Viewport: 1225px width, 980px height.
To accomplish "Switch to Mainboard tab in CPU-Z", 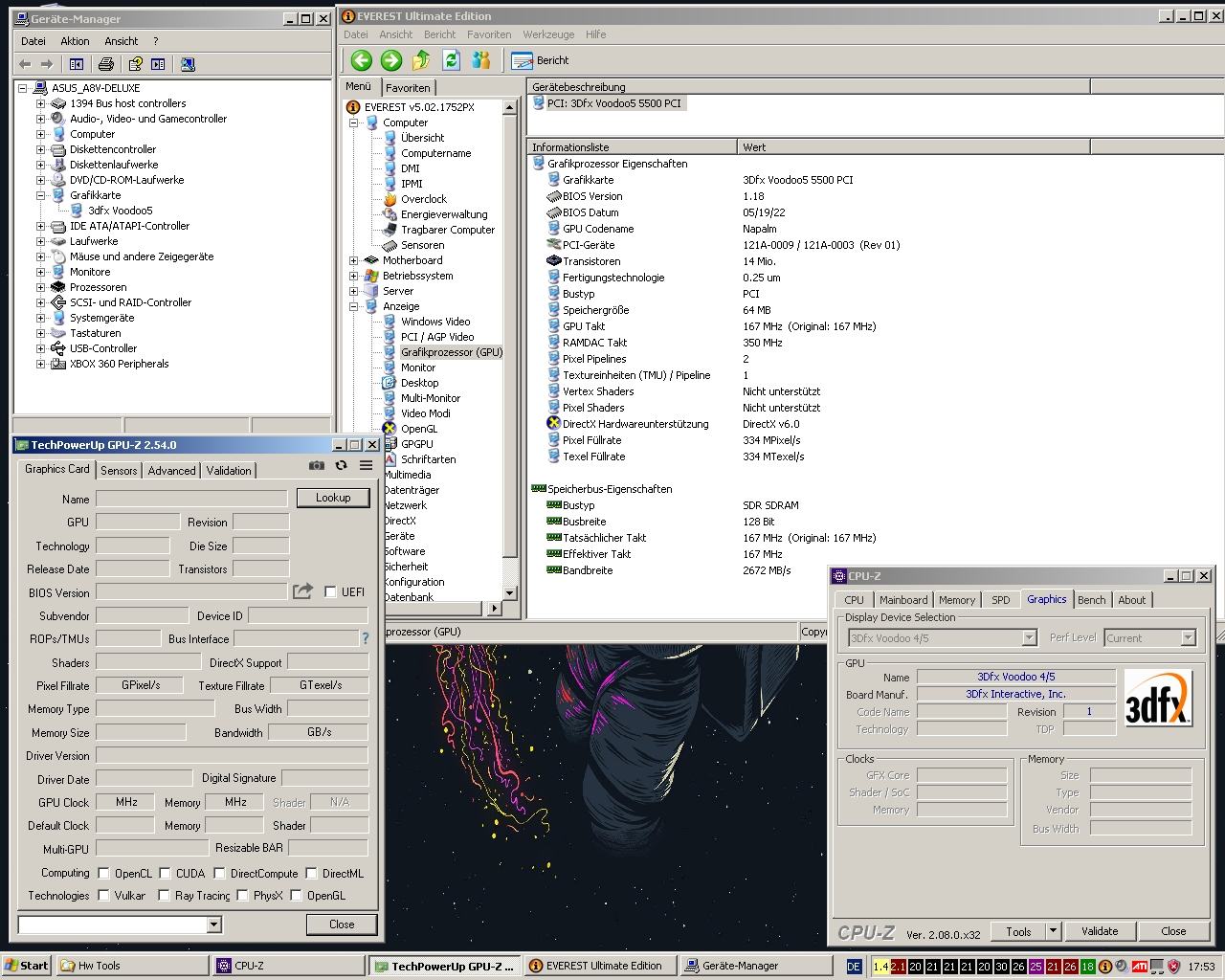I will [x=903, y=600].
